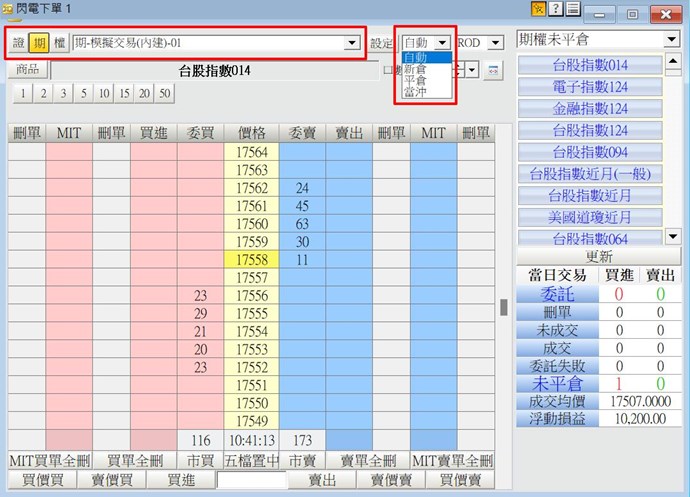Click the help question mark icon in title bar
The height and width of the screenshot is (497, 690).
(x=554, y=11)
